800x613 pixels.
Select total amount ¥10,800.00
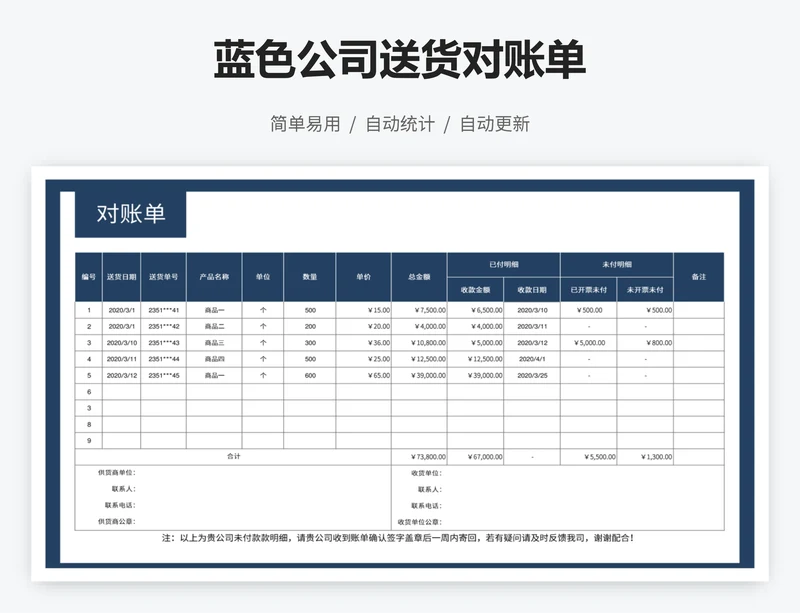pos(419,343)
